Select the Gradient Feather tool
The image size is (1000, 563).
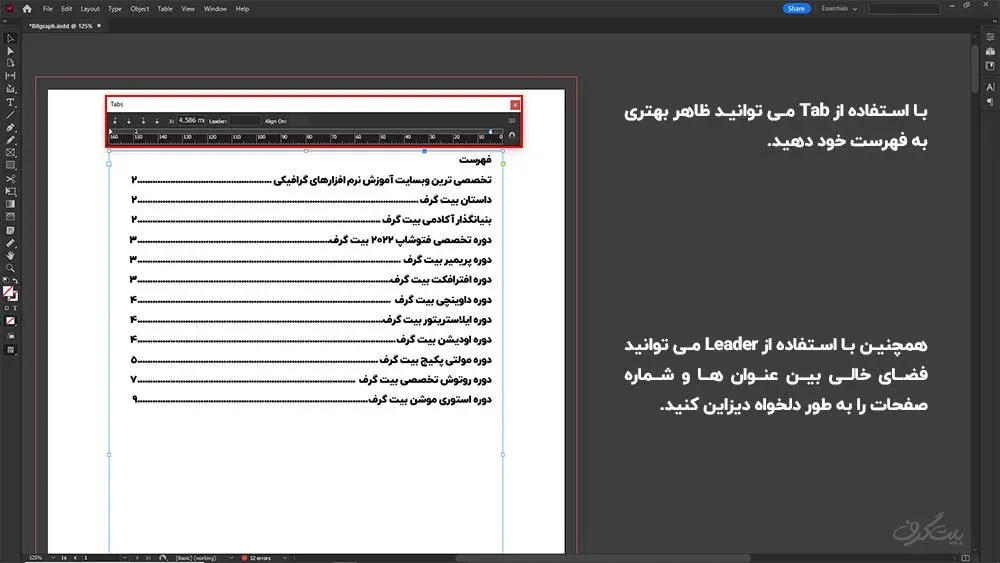pyautogui.click(x=10, y=217)
